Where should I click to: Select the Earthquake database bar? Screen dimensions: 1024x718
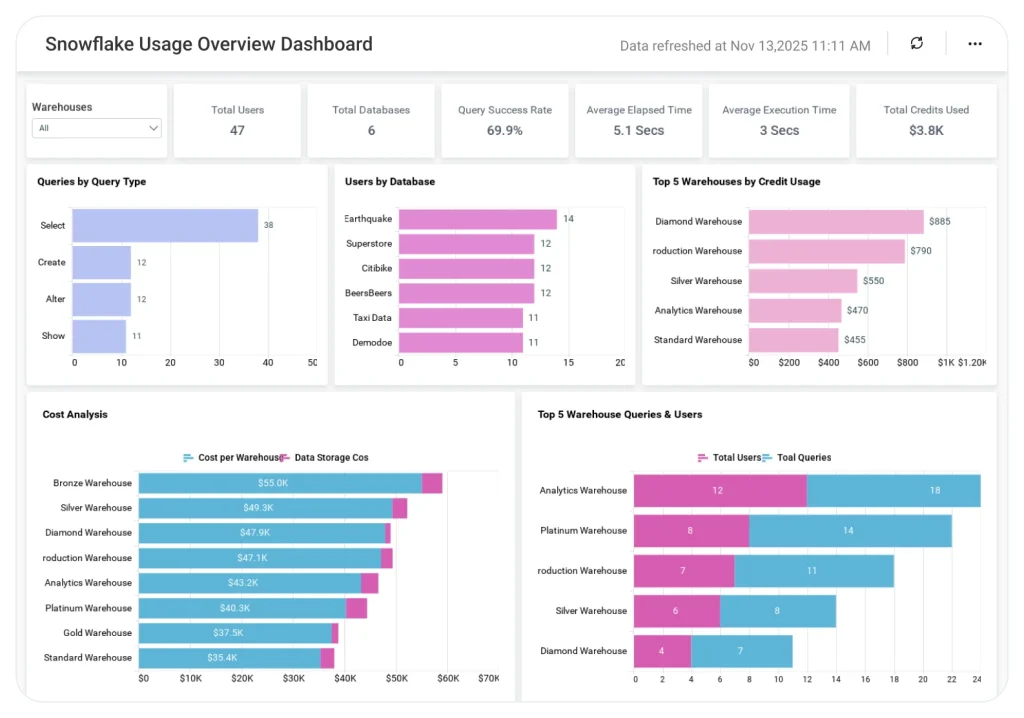(478, 219)
